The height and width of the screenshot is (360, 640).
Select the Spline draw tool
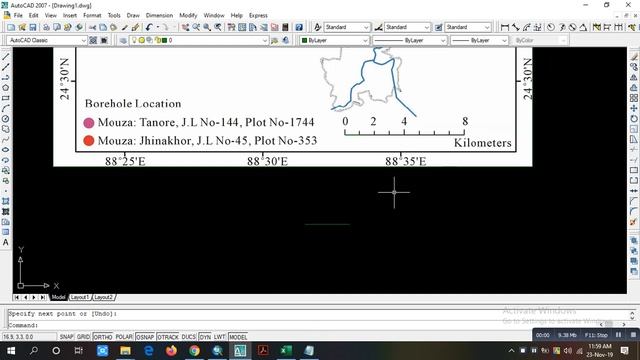point(6,139)
